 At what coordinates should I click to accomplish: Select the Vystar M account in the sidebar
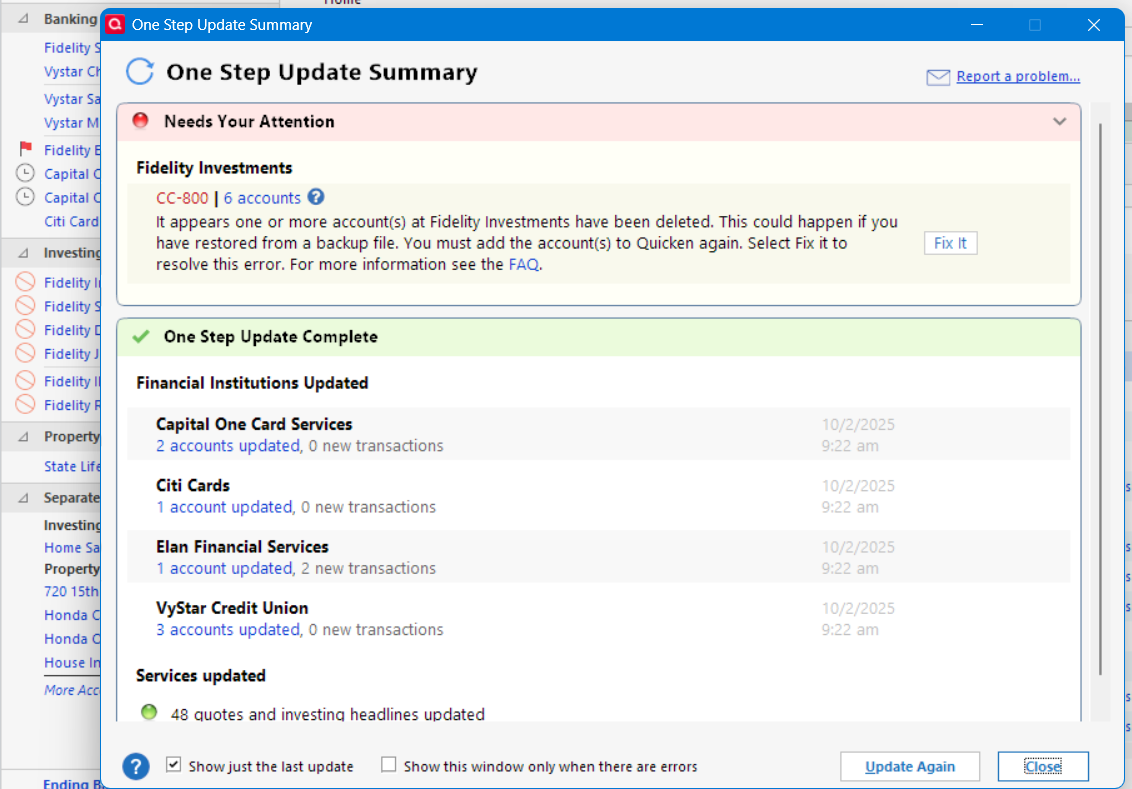71,123
